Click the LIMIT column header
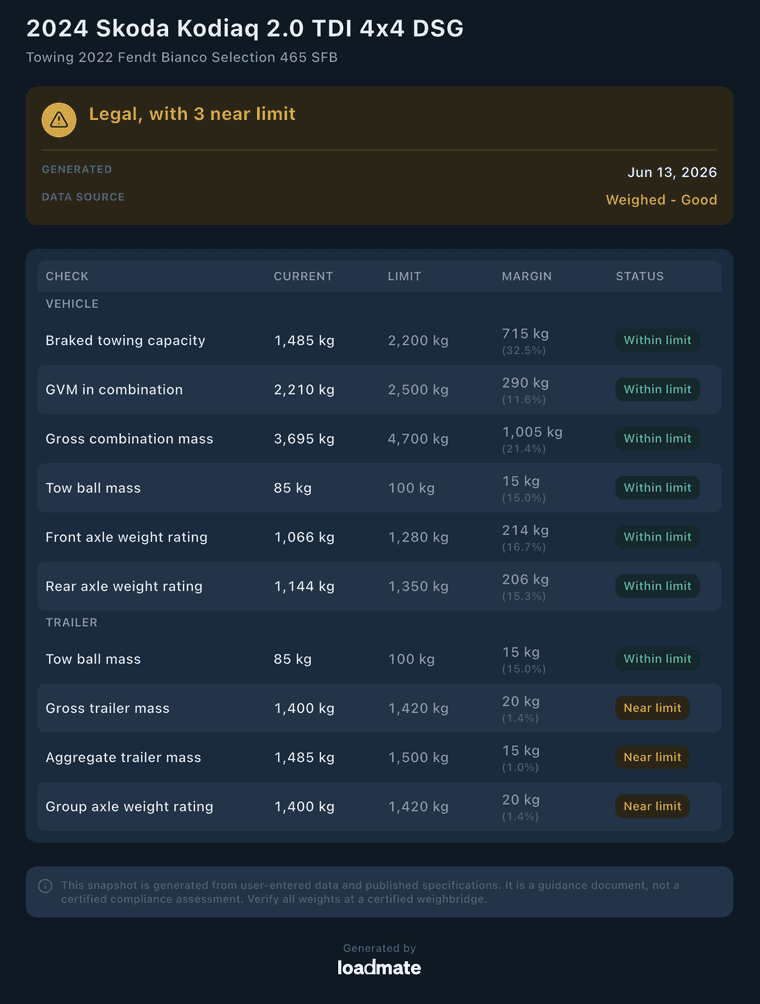 click(405, 277)
